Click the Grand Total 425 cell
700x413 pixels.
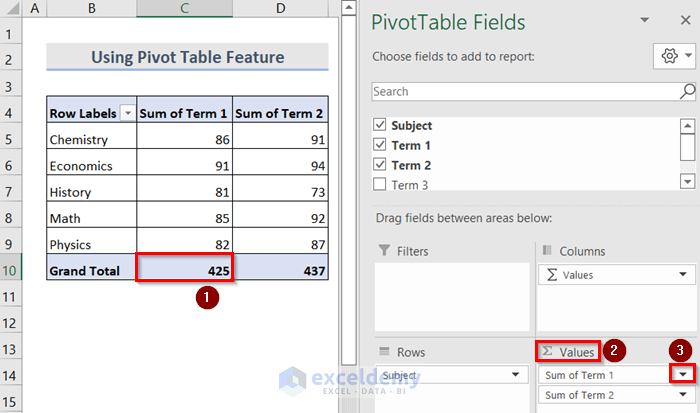(x=184, y=270)
